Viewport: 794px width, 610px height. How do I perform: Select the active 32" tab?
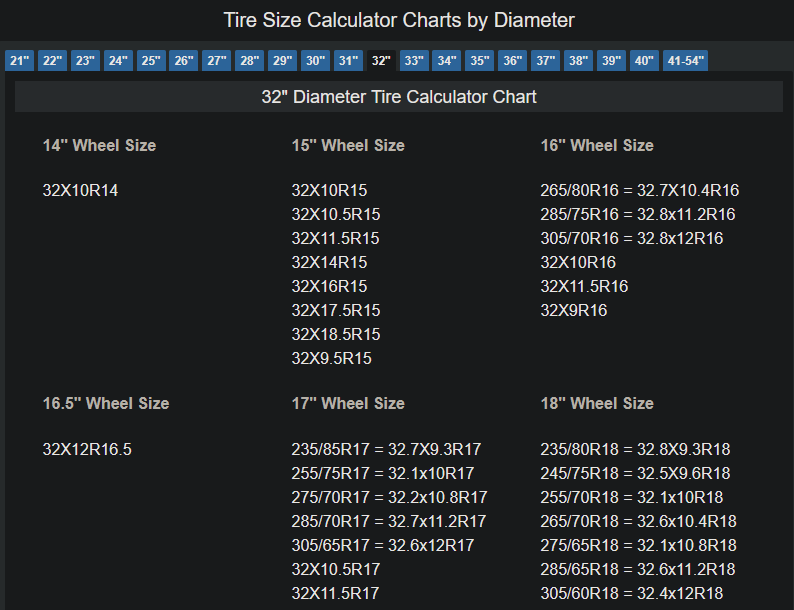point(381,61)
